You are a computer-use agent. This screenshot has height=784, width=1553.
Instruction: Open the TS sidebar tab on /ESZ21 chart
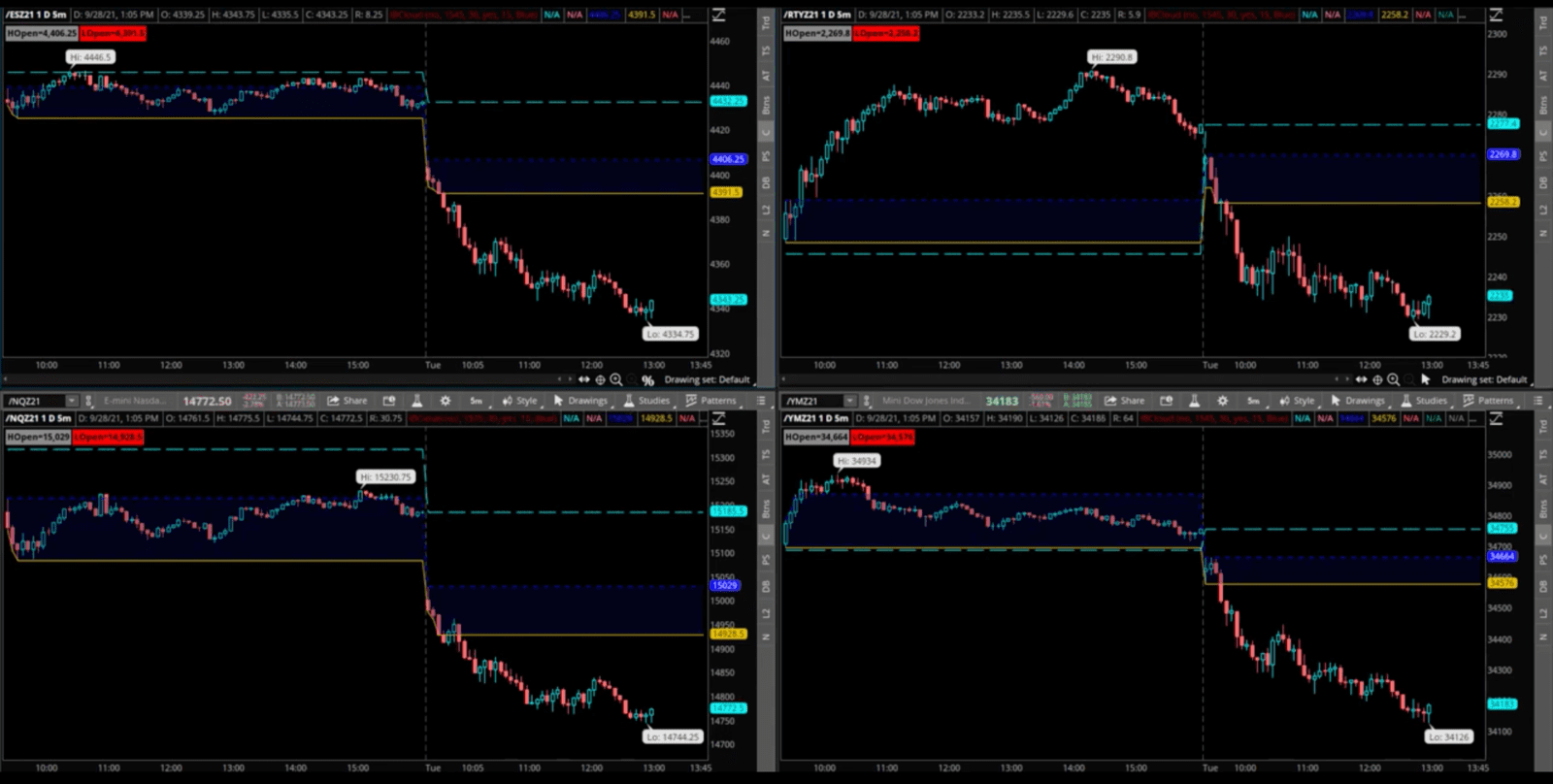766,49
